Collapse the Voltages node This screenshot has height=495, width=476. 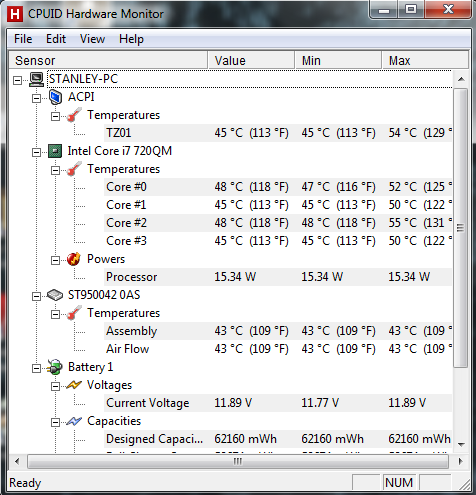coord(55,386)
